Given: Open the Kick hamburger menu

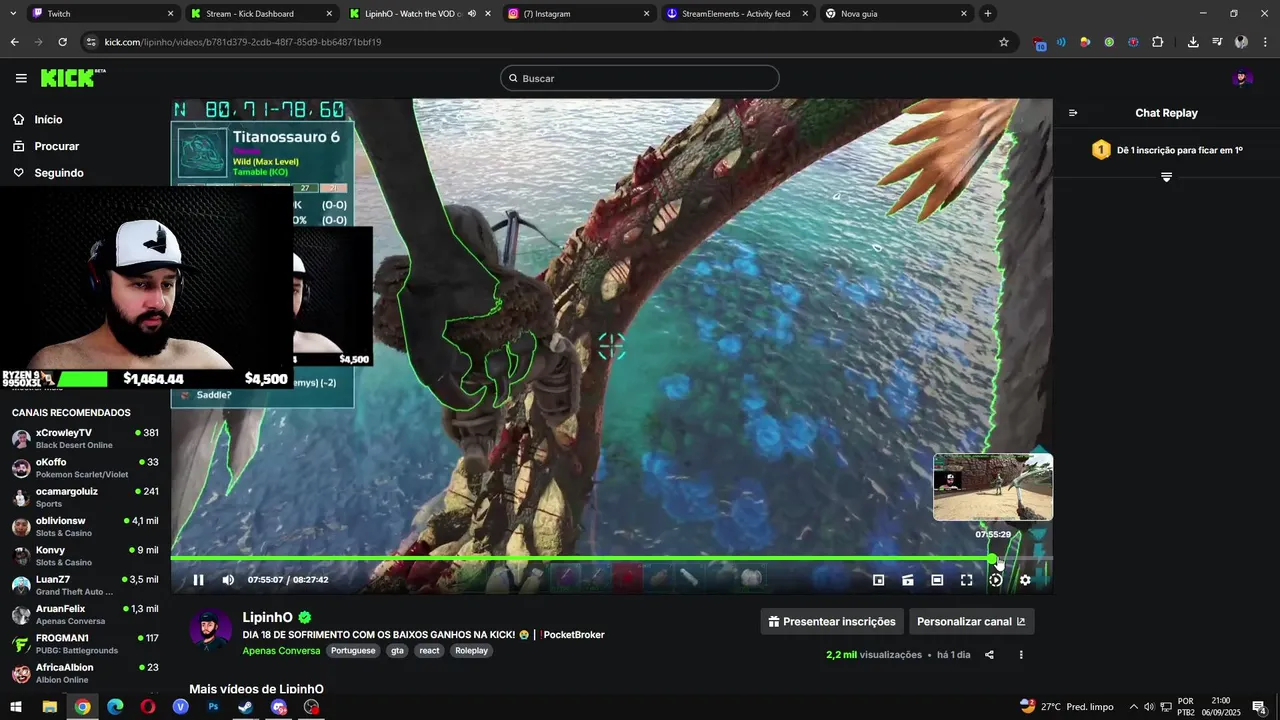Looking at the screenshot, I should point(21,78).
